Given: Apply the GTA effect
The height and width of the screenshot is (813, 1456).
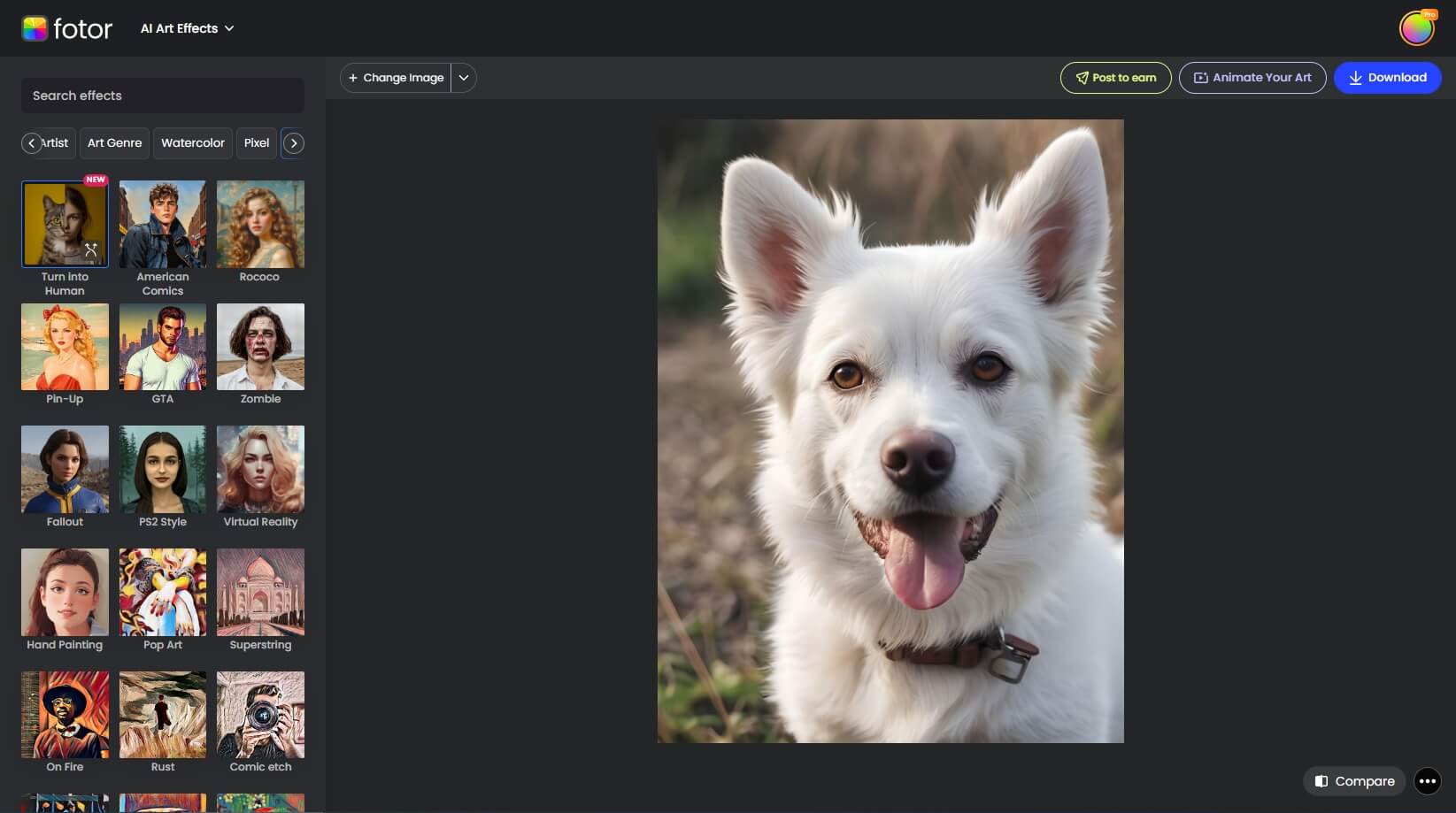Looking at the screenshot, I should [x=163, y=347].
